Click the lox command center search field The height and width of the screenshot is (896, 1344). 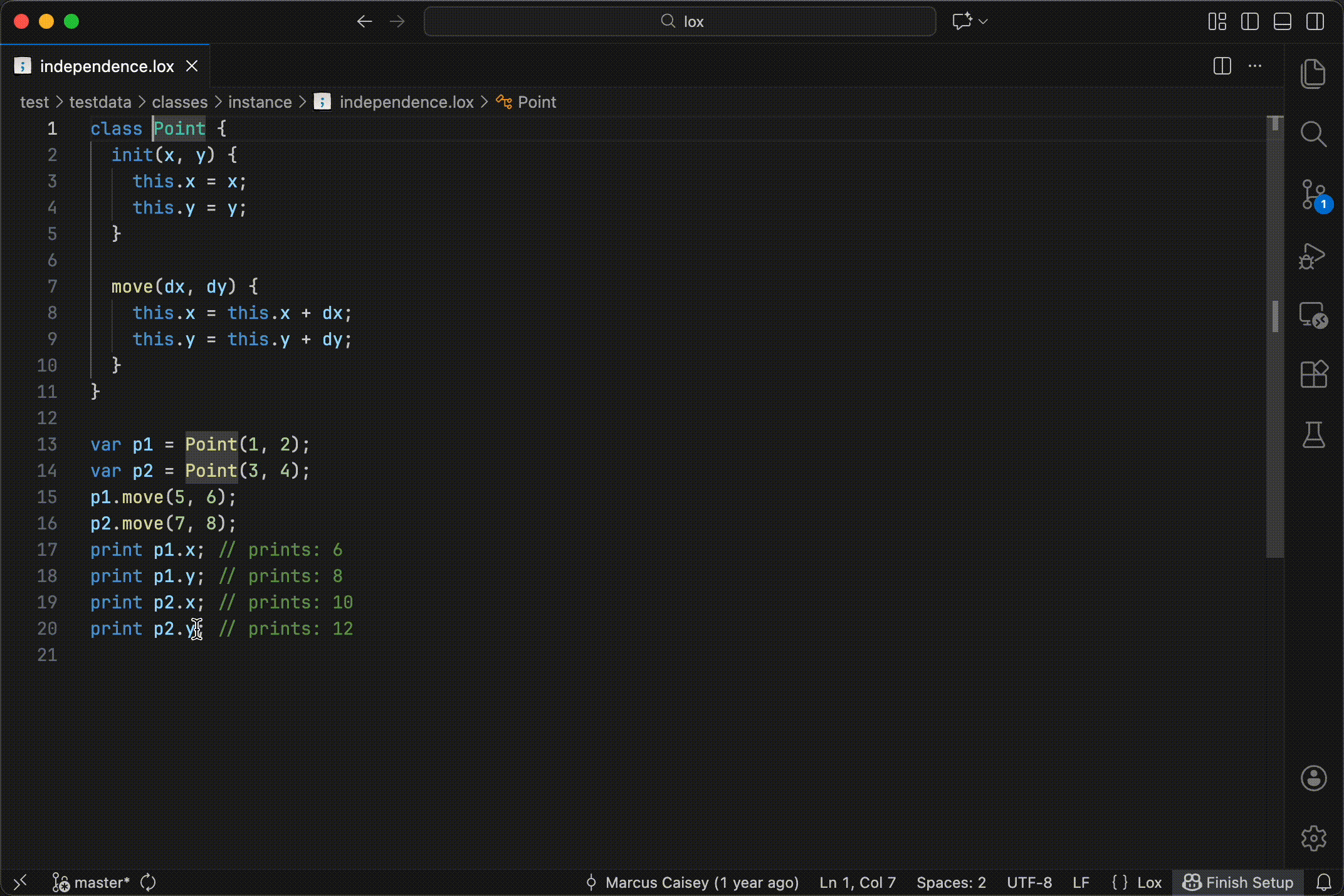coord(680,21)
